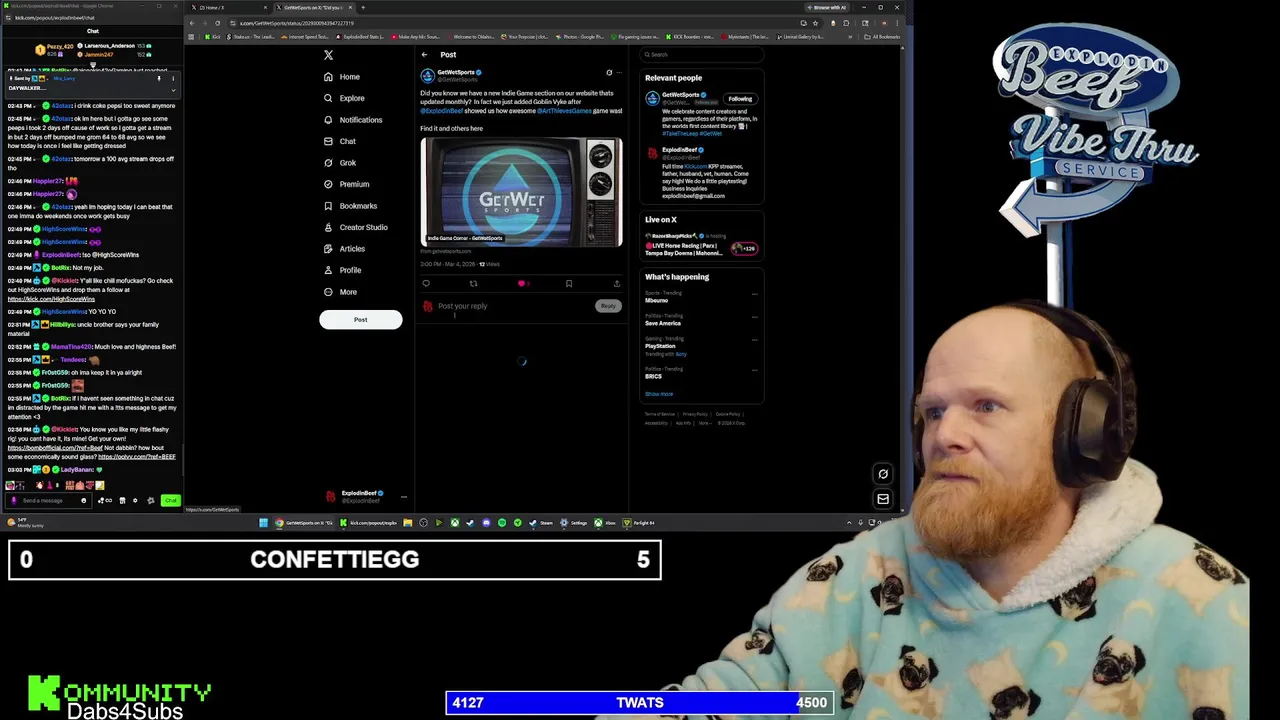Open Explore in X sidebar

[x=343, y=98]
